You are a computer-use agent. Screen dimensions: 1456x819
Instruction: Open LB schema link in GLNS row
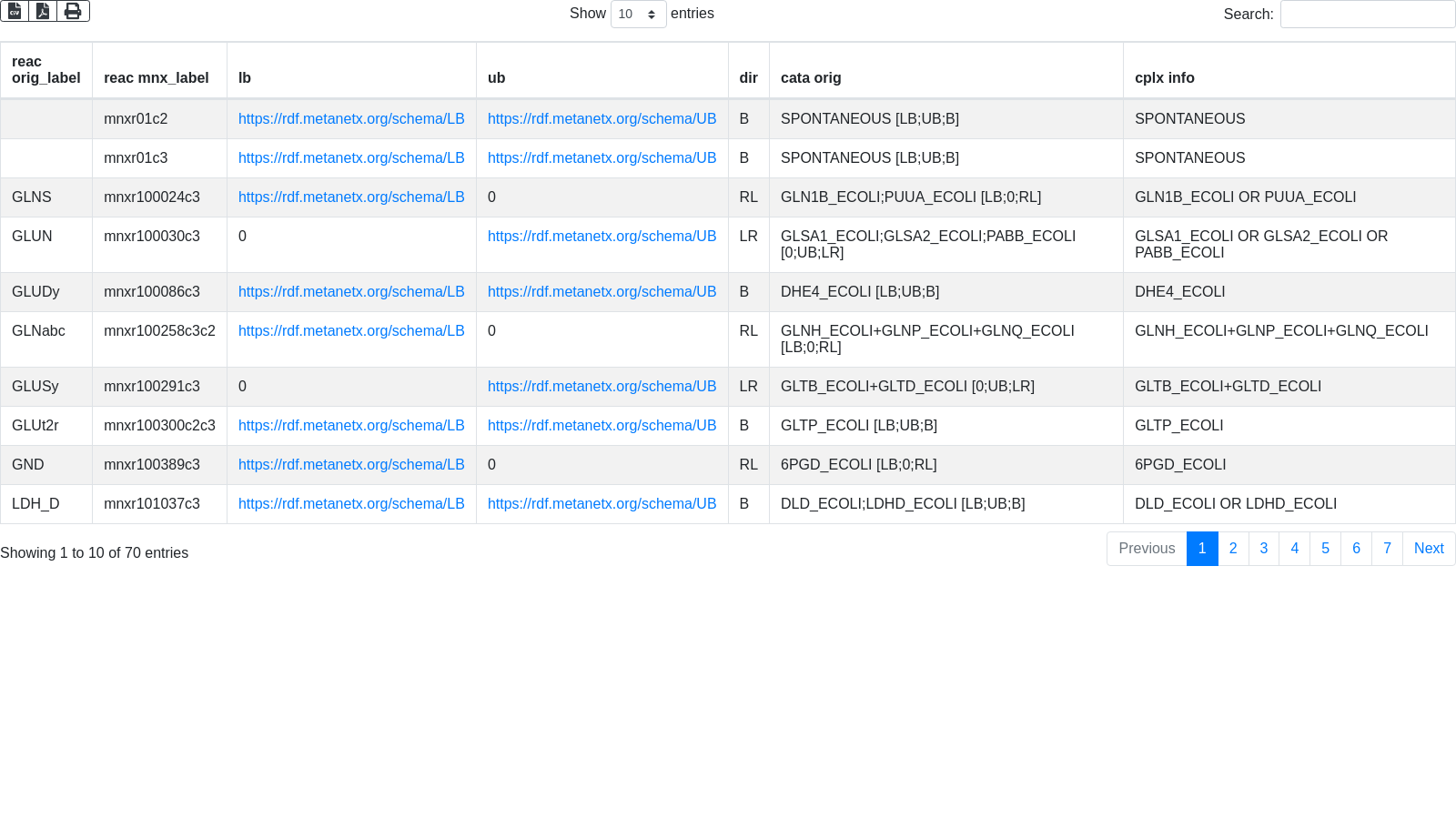click(x=351, y=197)
